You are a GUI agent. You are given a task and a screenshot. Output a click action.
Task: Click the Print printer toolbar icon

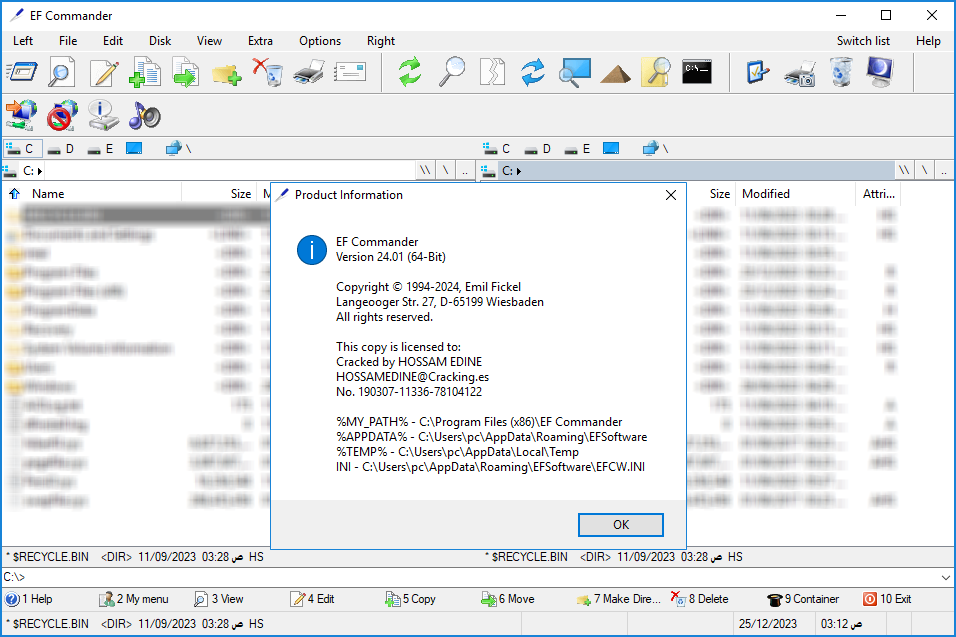click(x=309, y=73)
